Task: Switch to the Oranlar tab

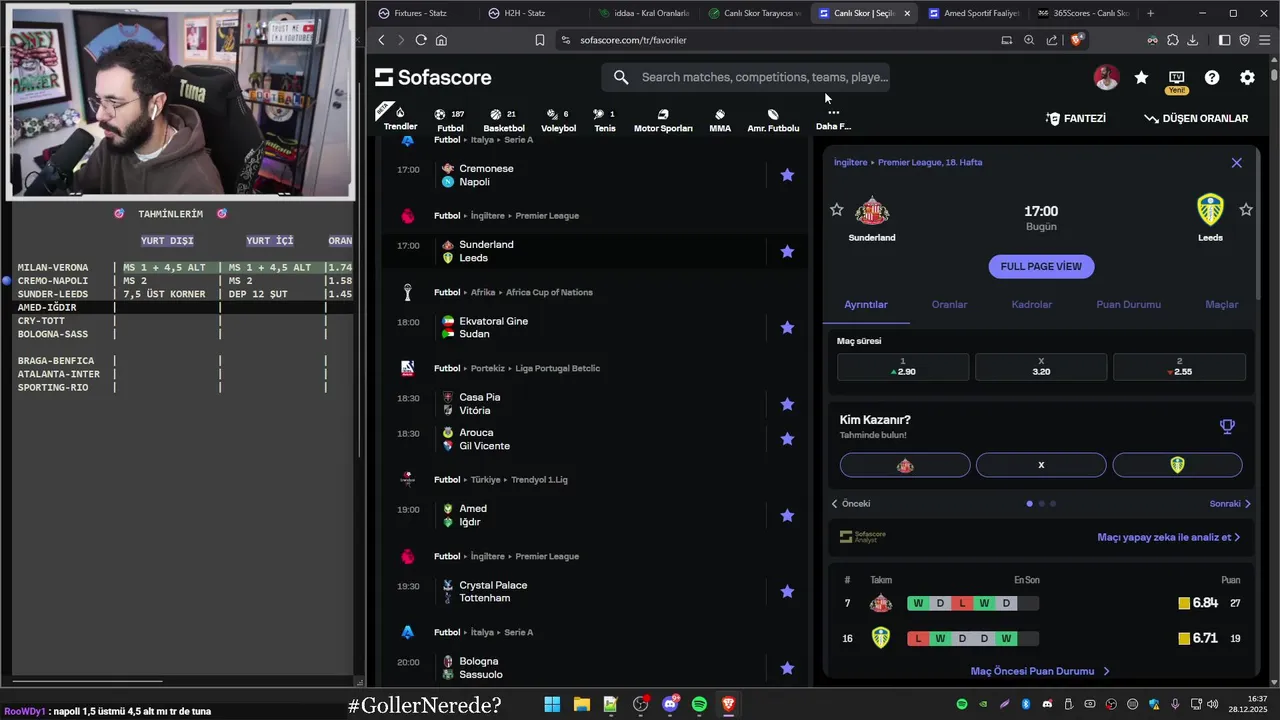Action: tap(949, 304)
